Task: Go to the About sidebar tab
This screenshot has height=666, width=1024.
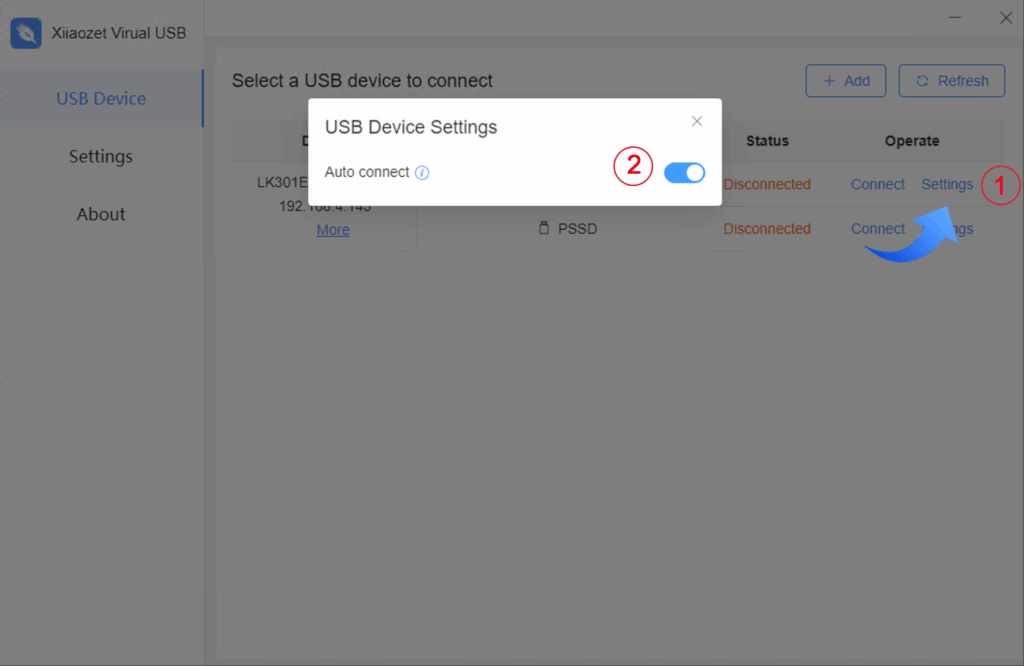Action: [x=101, y=214]
